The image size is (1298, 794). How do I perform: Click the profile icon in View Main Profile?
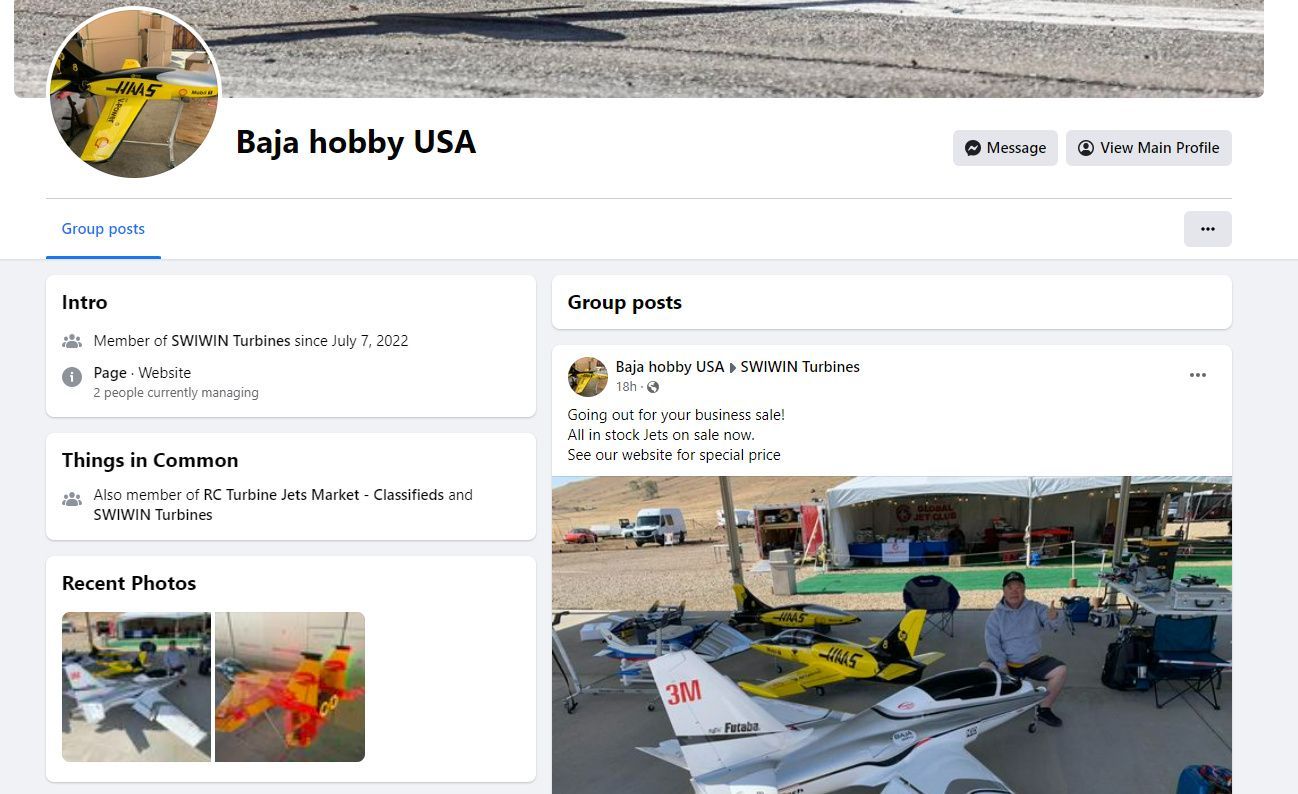pyautogui.click(x=1085, y=148)
